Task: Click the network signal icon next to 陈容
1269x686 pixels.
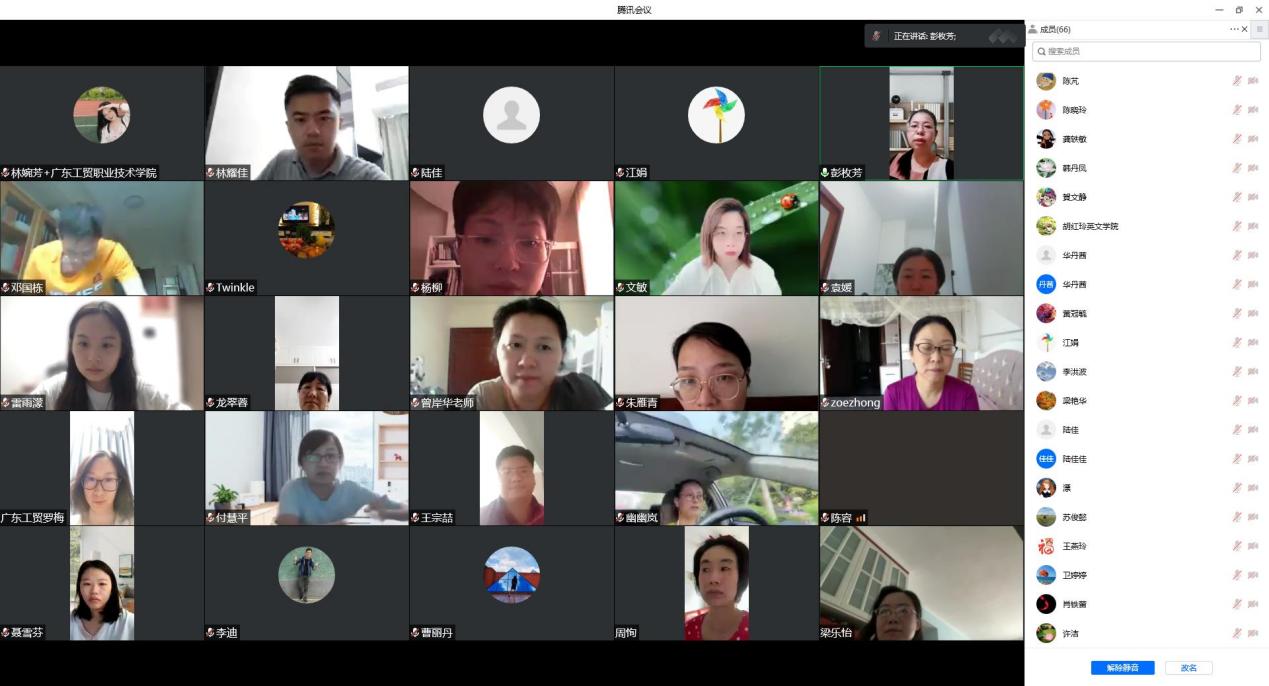Action: click(861, 518)
